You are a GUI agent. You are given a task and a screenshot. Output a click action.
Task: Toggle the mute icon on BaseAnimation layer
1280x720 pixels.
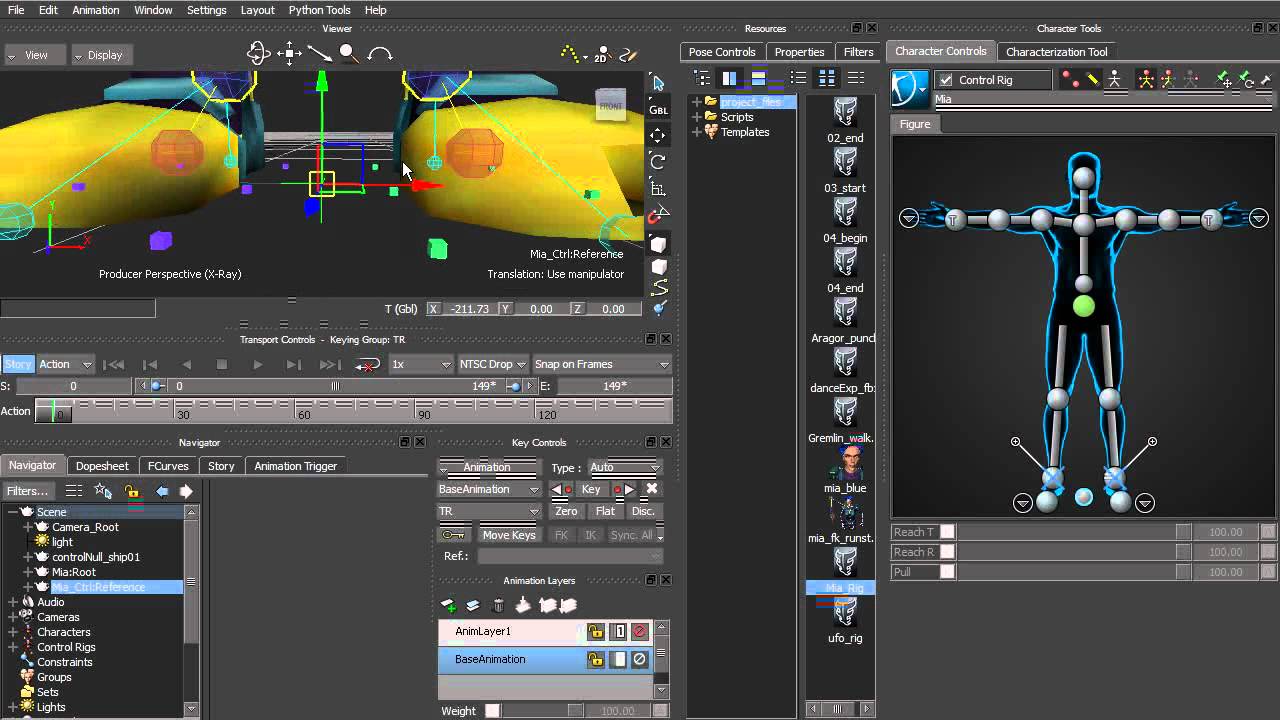coord(639,660)
